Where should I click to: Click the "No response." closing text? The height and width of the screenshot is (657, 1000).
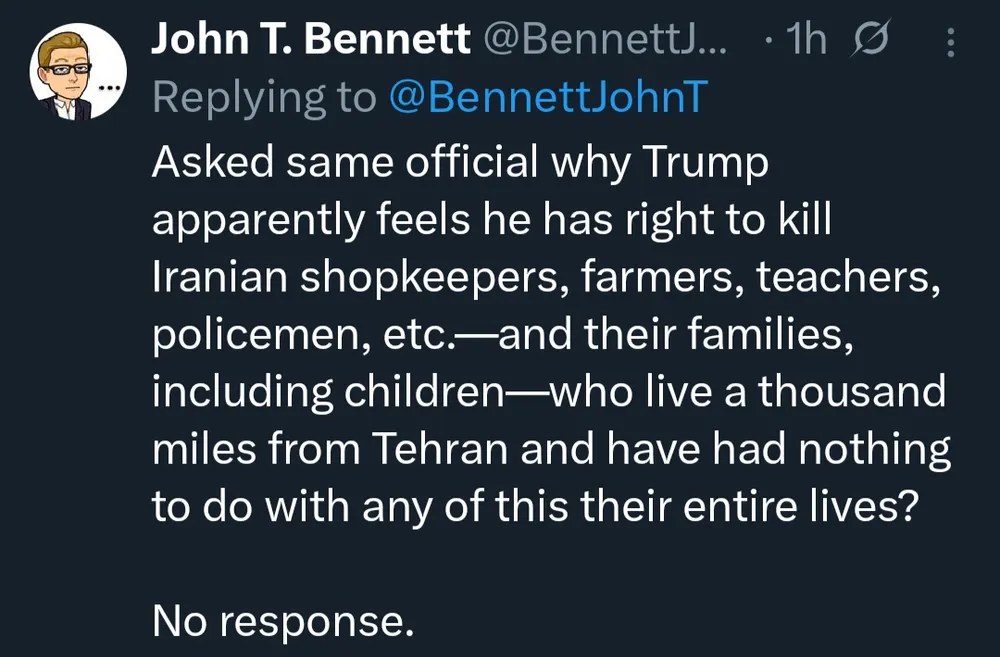click(x=283, y=621)
